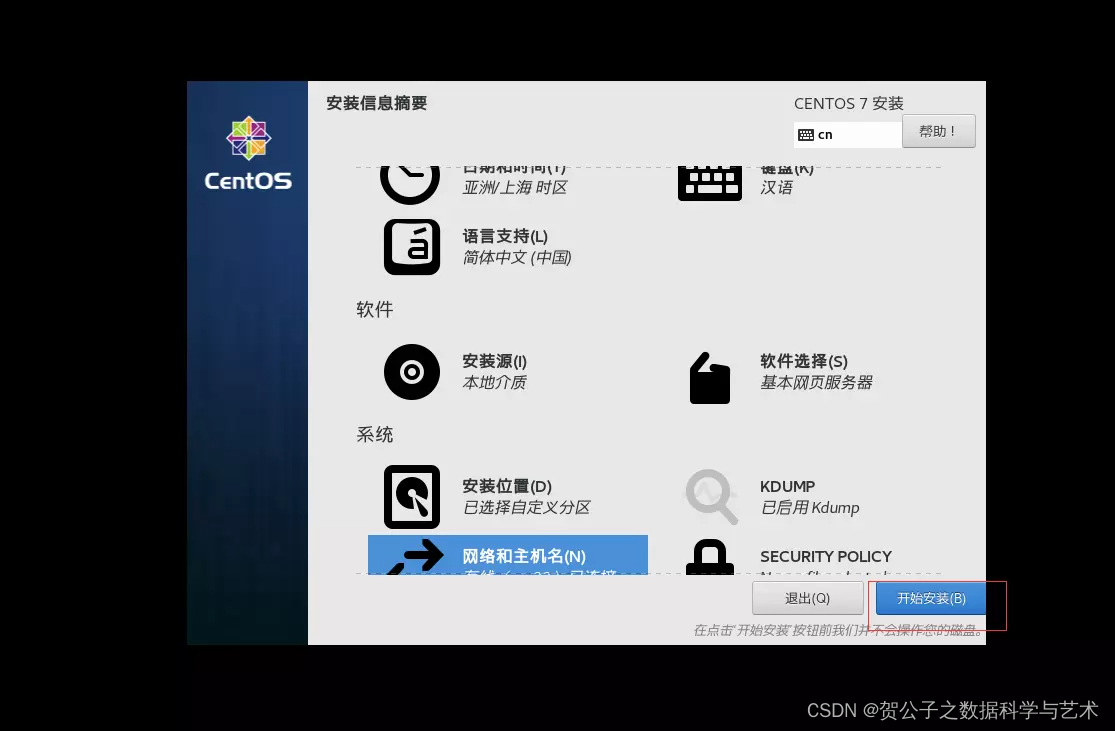
Task: Click the 退出(Q) quit button
Action: (810, 597)
